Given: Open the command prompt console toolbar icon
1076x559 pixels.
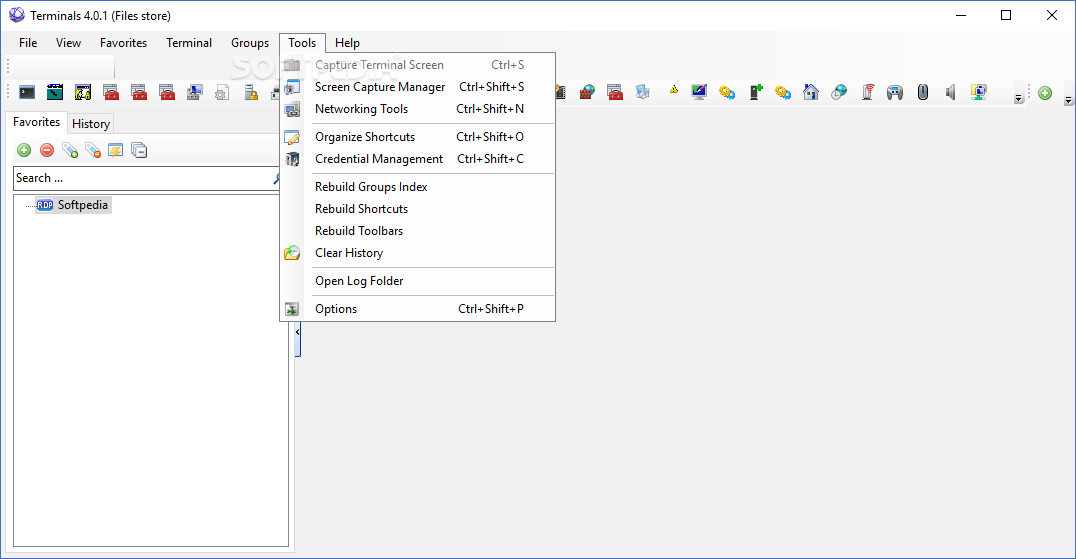Looking at the screenshot, I should coord(27,92).
